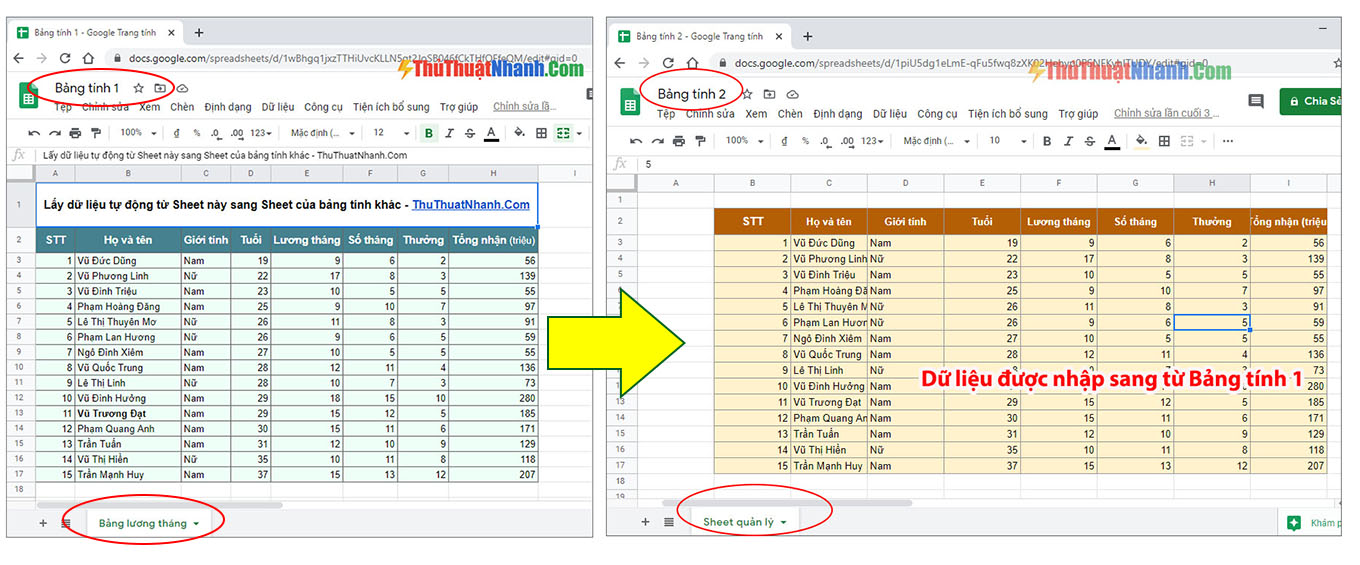Image resolution: width=1360 pixels, height=565 pixels.
Task: Open Dữ liệu menu in Bảng tính 2
Action: (x=889, y=114)
